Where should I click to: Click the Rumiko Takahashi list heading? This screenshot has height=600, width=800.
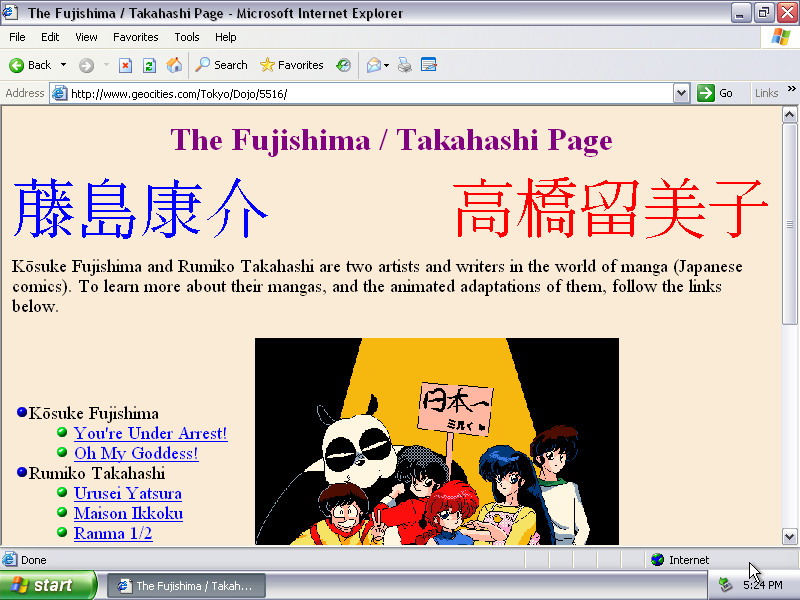(x=96, y=474)
